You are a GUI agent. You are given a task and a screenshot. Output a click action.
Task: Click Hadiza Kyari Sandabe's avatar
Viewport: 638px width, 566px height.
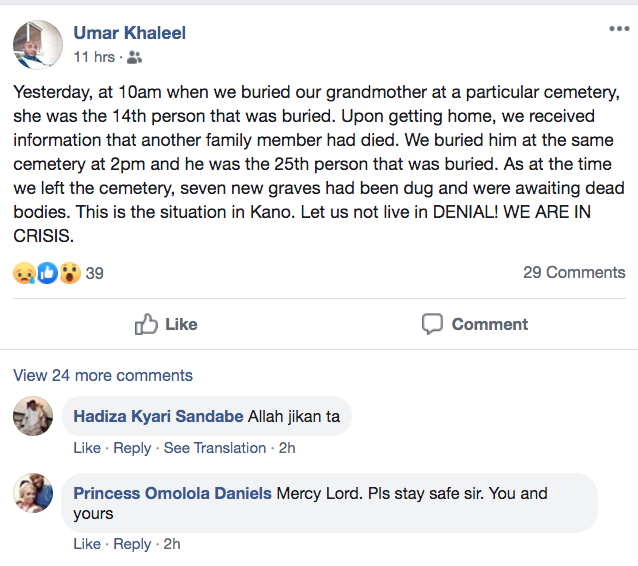(33, 416)
